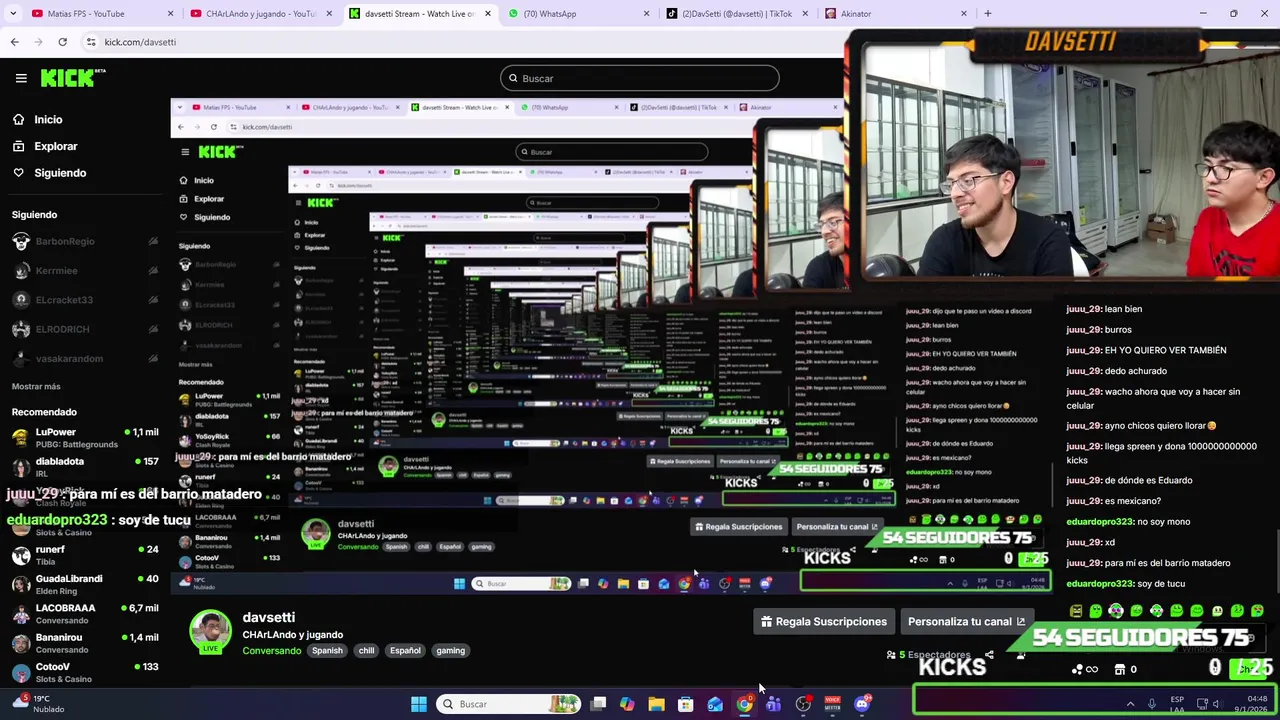
Task: Open Voicemeeter from taskbar
Action: point(832,704)
